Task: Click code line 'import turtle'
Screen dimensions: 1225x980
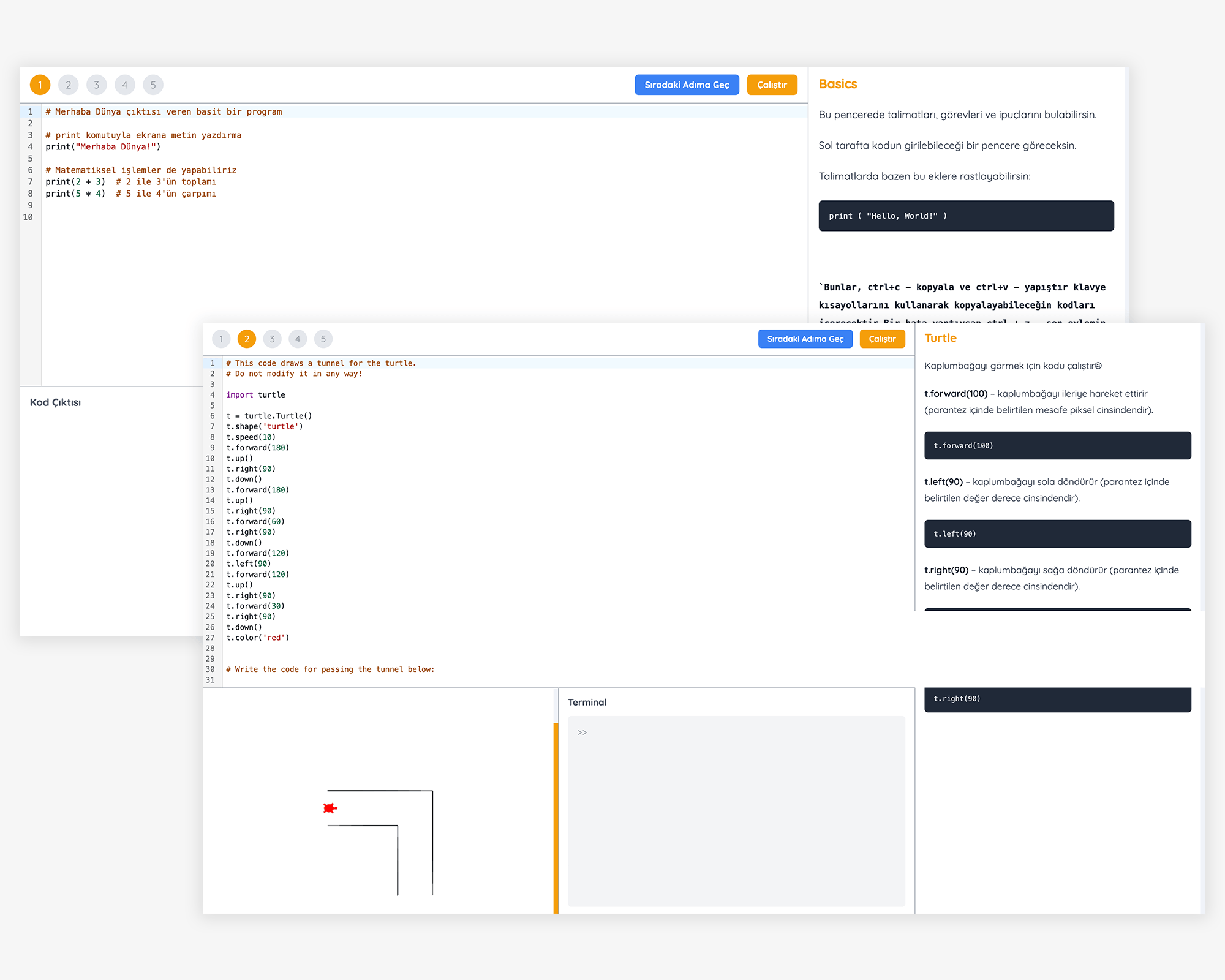Action: pyautogui.click(x=255, y=395)
